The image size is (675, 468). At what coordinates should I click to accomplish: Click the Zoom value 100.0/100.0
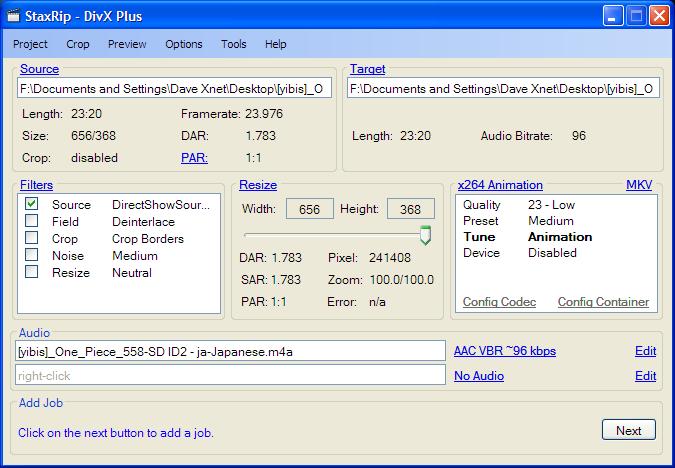click(402, 280)
